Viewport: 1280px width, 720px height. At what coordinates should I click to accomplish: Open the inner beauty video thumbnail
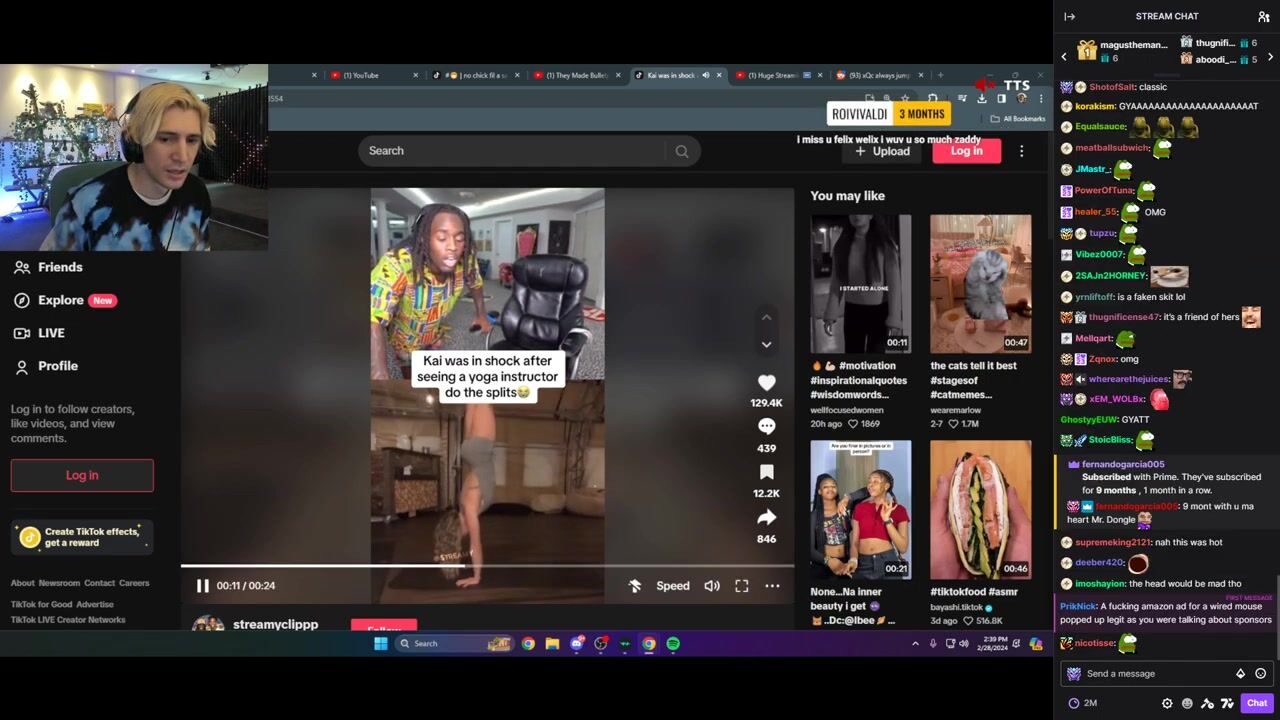860,509
